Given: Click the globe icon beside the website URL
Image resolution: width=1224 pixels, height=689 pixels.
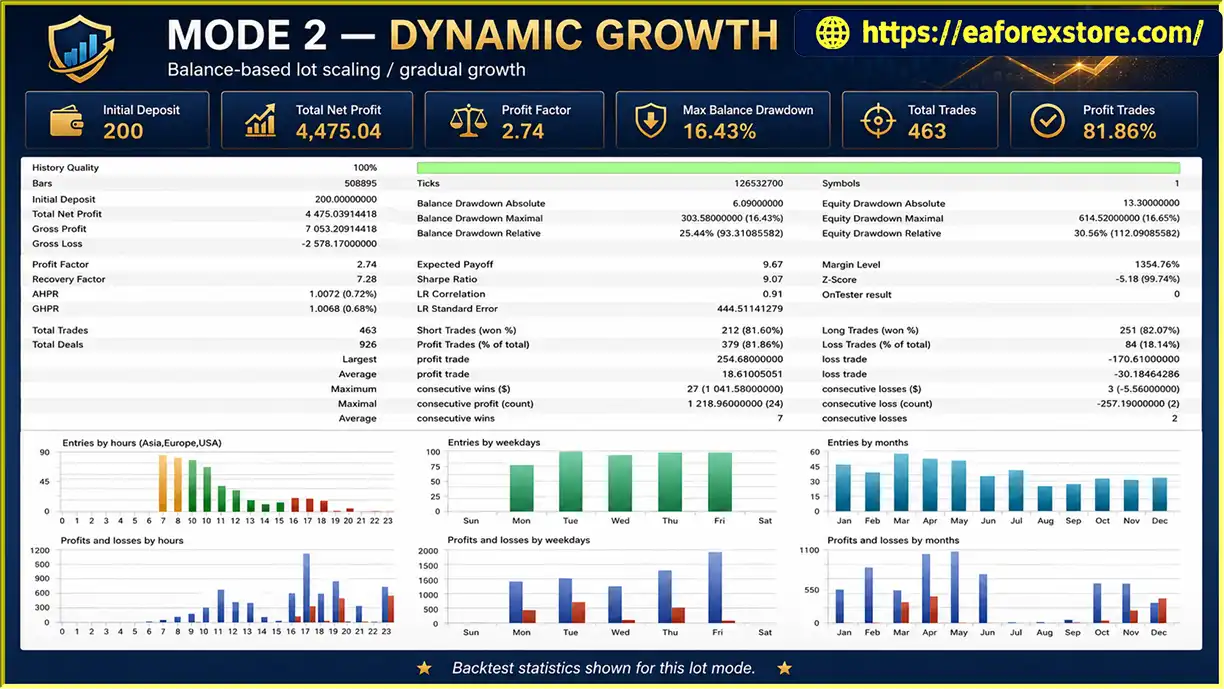Looking at the screenshot, I should tap(832, 33).
